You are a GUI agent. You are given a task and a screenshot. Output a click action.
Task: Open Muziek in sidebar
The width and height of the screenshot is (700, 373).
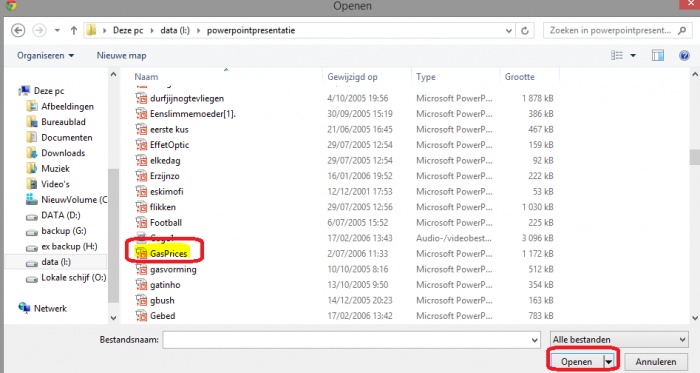click(x=55, y=169)
